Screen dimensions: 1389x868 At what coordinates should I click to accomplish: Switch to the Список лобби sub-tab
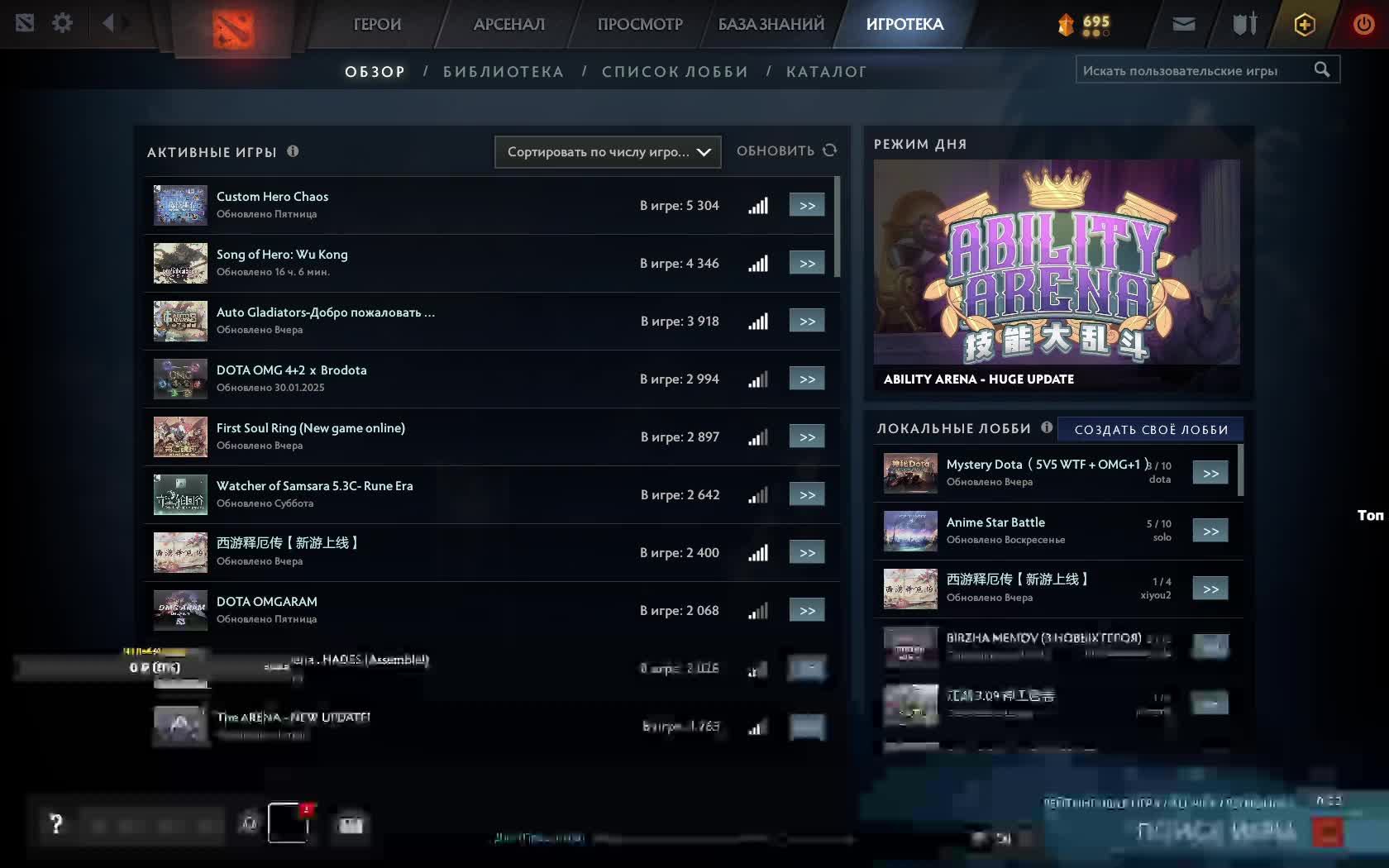tap(675, 72)
